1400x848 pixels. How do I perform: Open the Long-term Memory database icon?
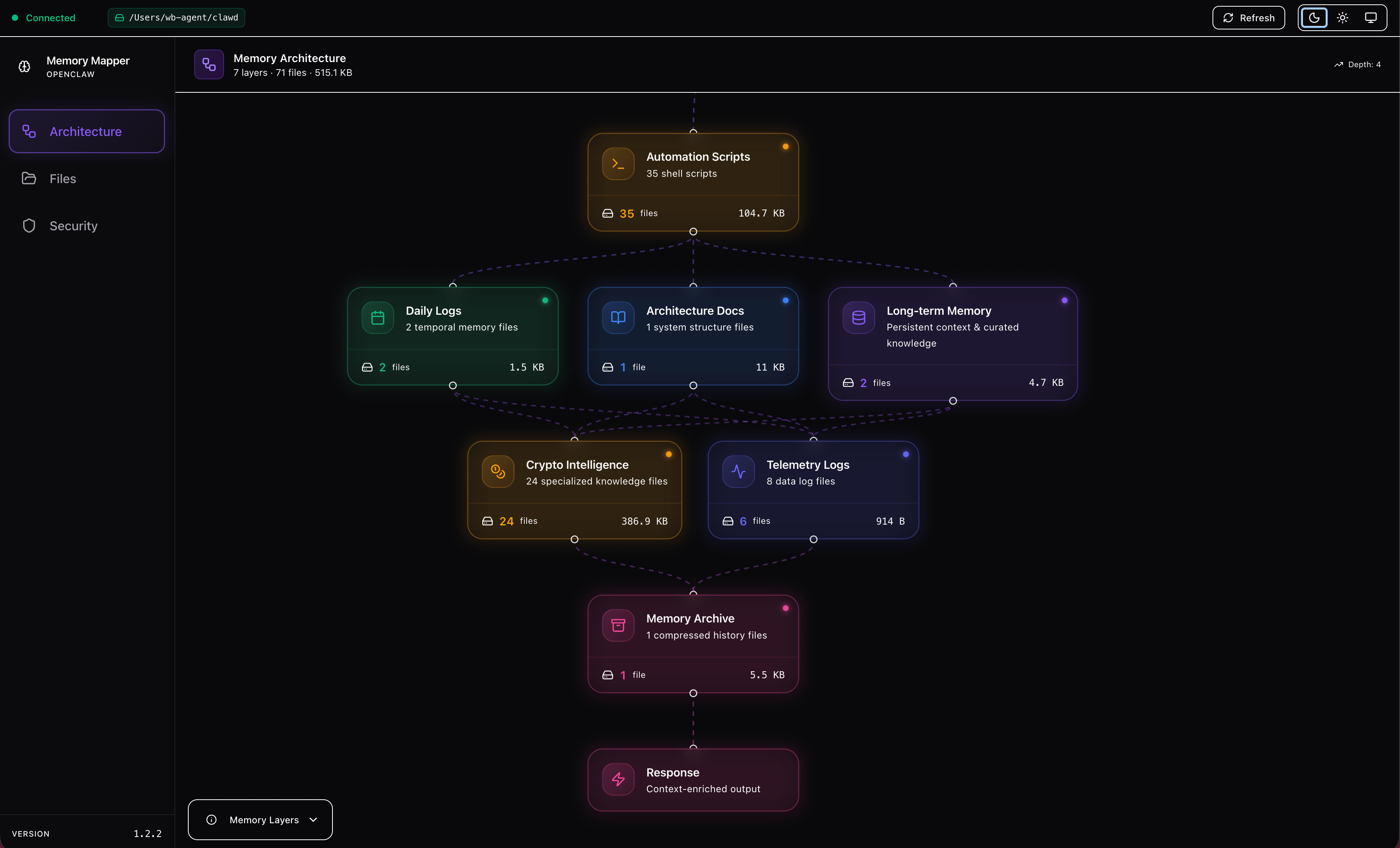point(858,317)
